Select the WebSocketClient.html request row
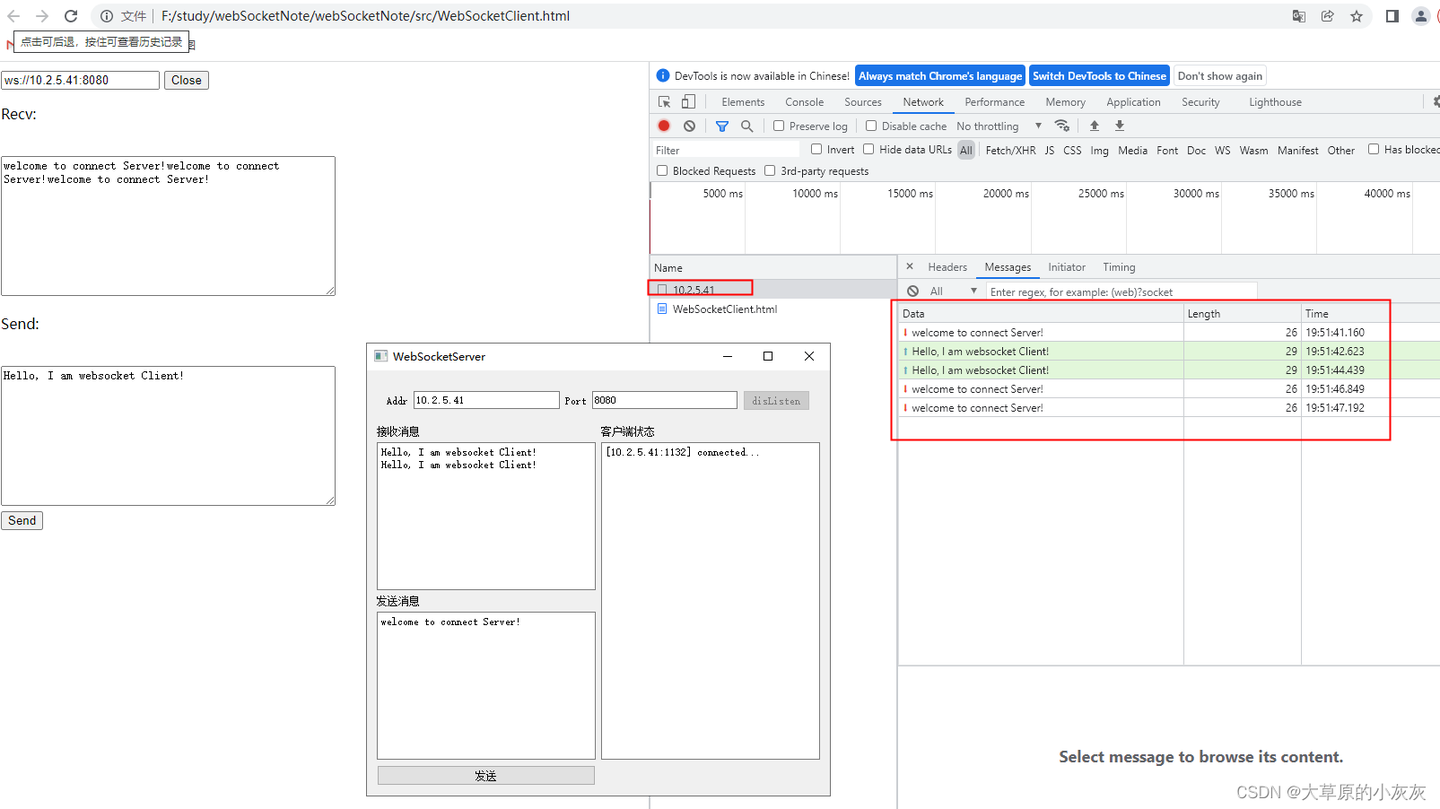This screenshot has width=1440, height=809. point(773,309)
